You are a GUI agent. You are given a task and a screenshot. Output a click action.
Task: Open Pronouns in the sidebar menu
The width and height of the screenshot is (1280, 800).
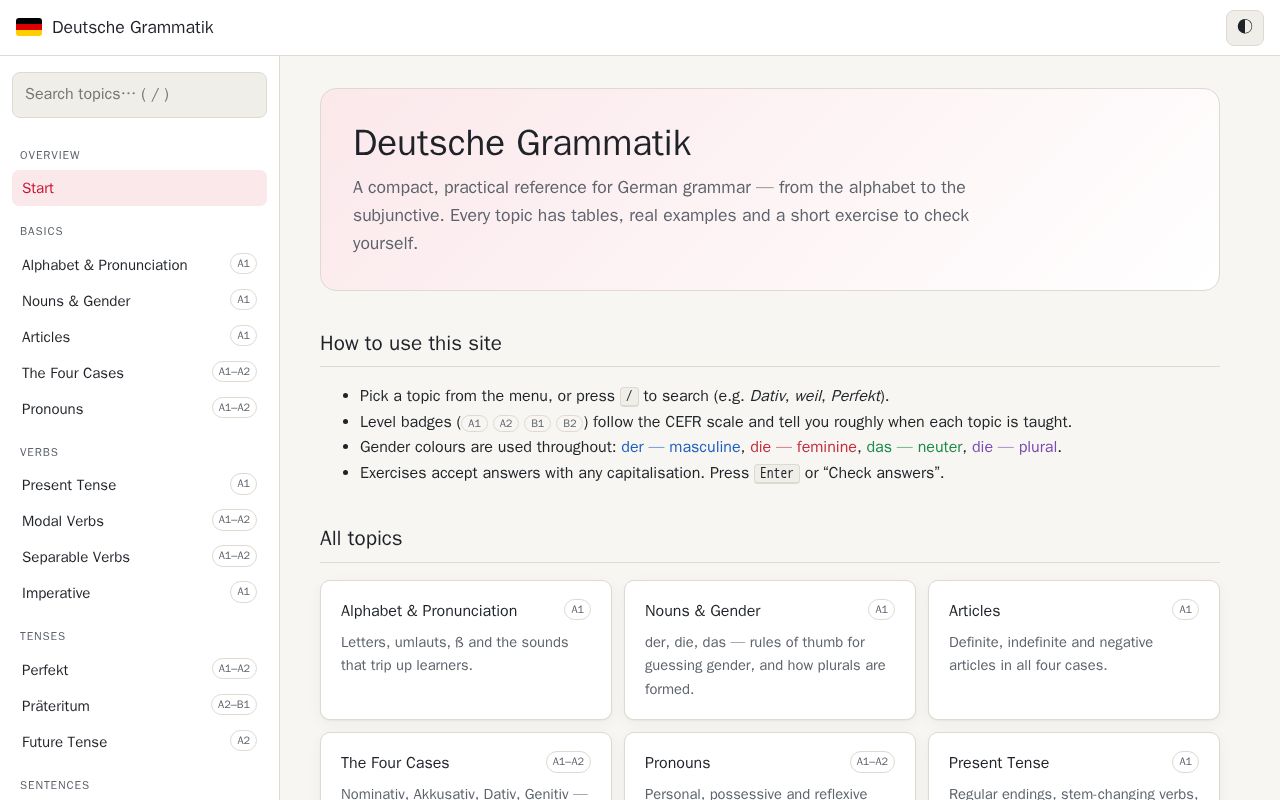(139, 409)
